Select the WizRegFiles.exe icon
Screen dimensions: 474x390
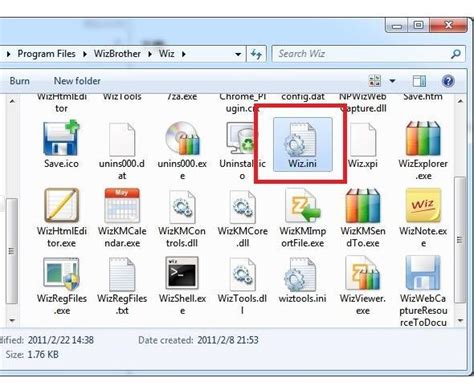coord(61,273)
